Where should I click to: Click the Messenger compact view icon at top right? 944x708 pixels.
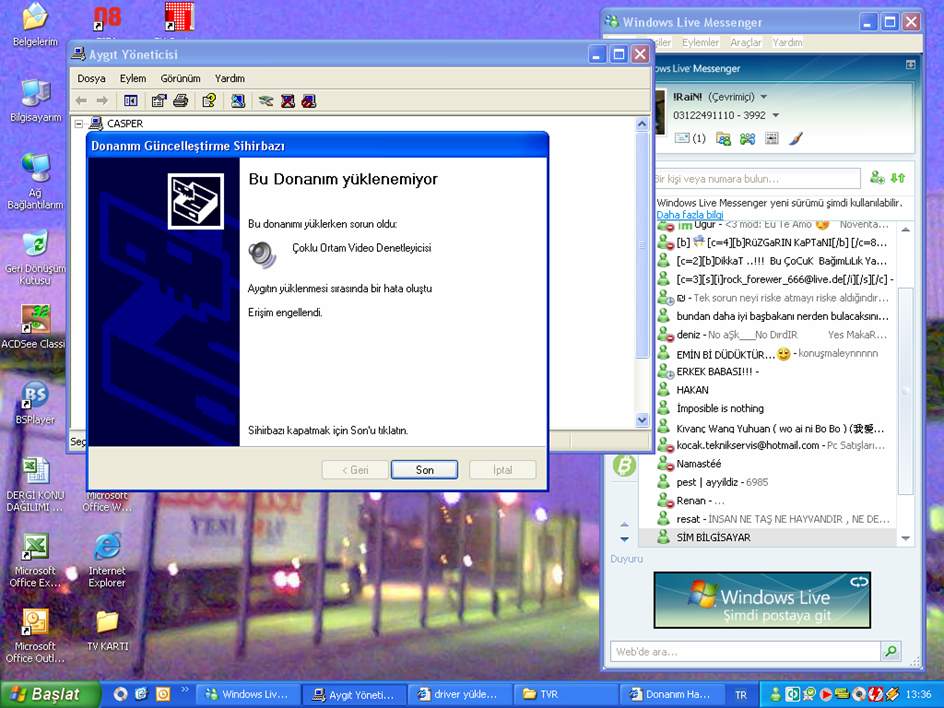910,64
